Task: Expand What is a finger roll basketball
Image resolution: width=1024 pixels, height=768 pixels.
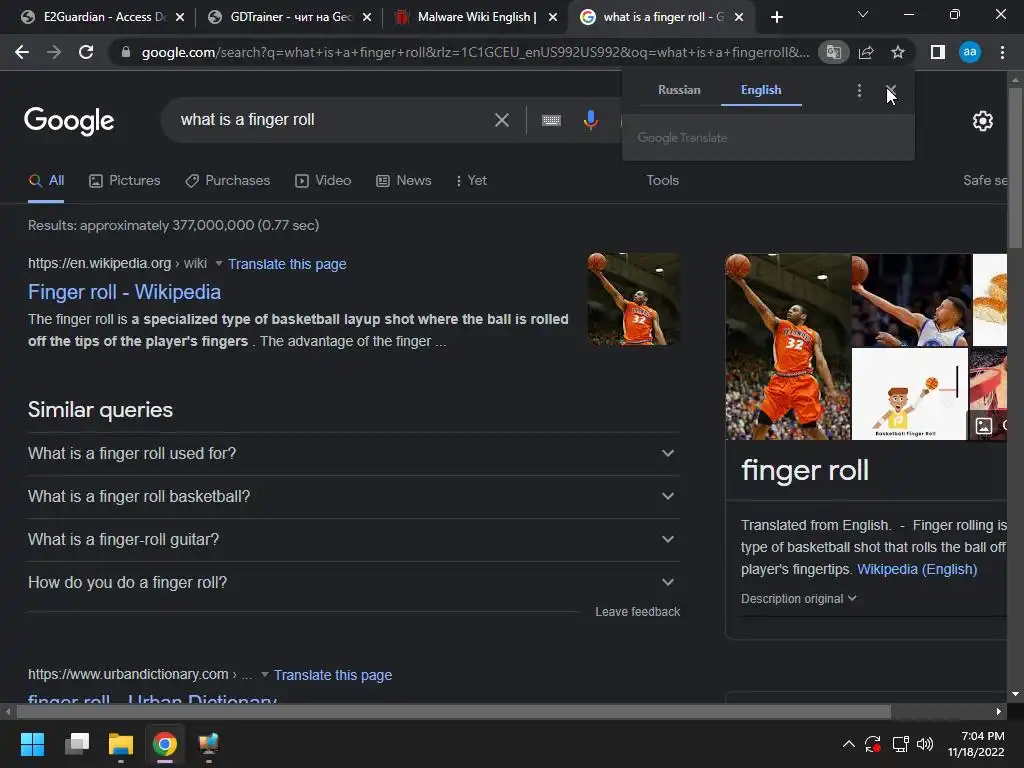Action: coord(354,496)
